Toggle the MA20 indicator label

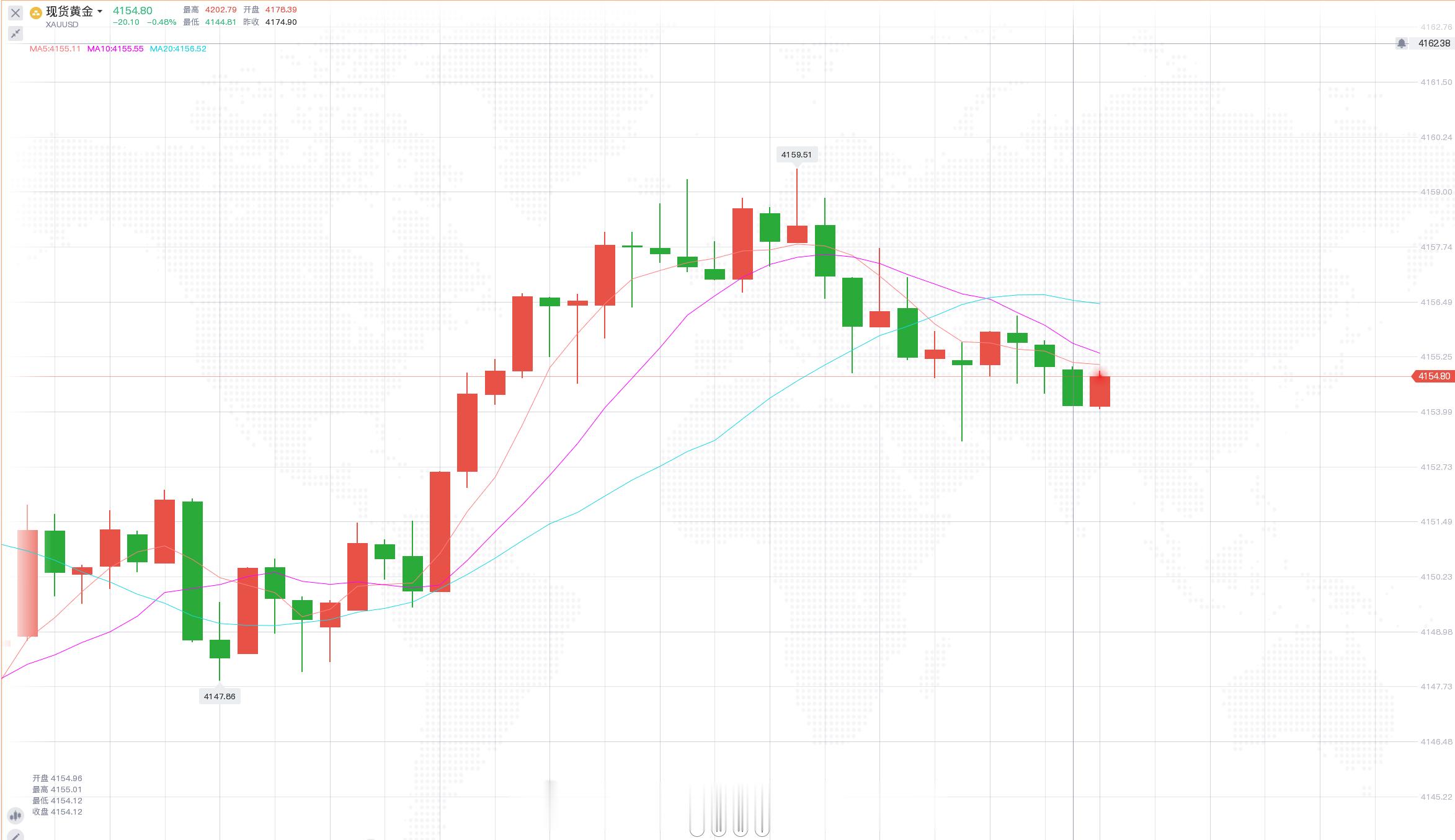tap(178, 48)
